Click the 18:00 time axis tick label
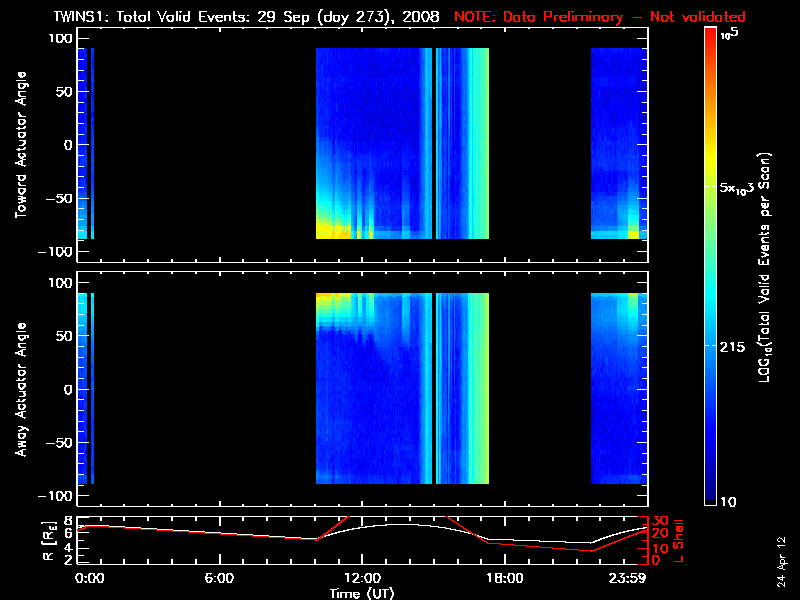This screenshot has height=600, width=800. [503, 578]
